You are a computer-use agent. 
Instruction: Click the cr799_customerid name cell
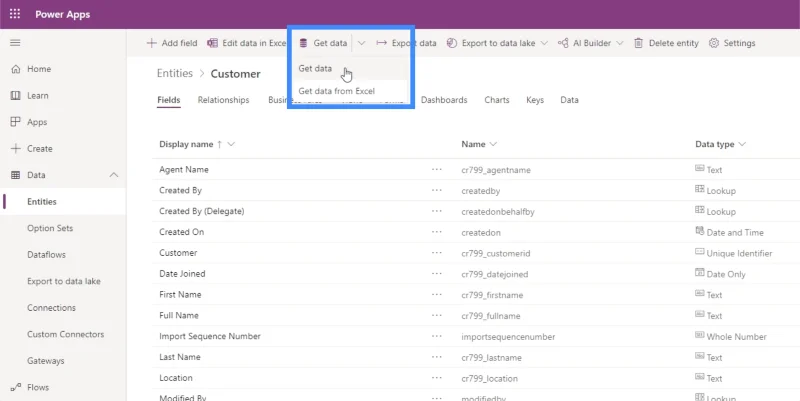tap(496, 254)
